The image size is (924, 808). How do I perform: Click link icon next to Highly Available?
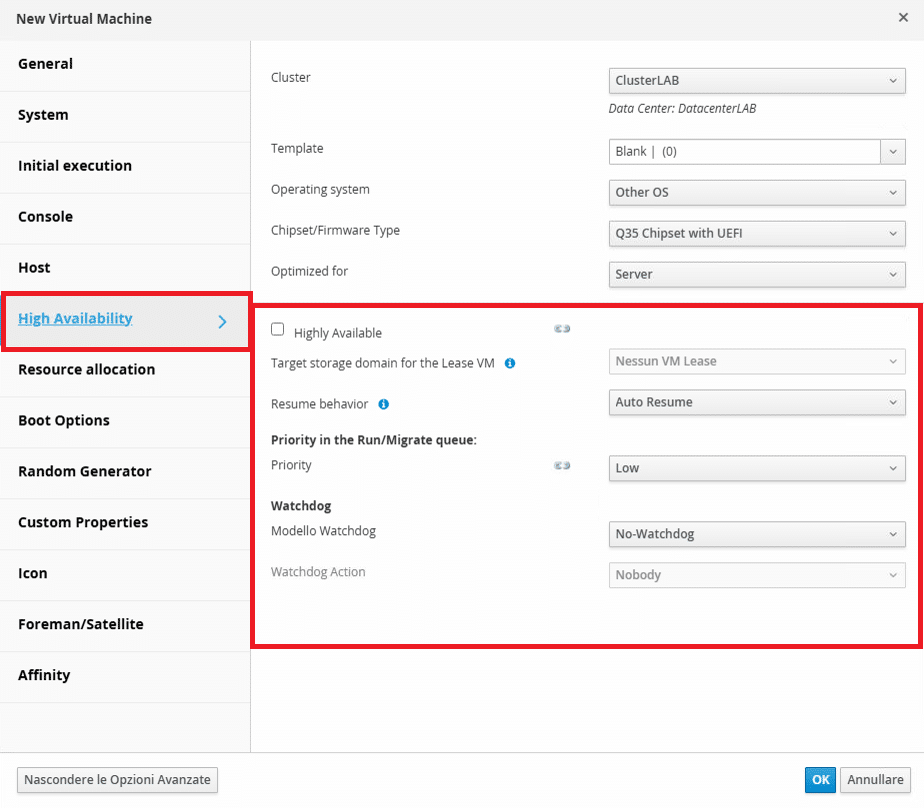coord(562,329)
